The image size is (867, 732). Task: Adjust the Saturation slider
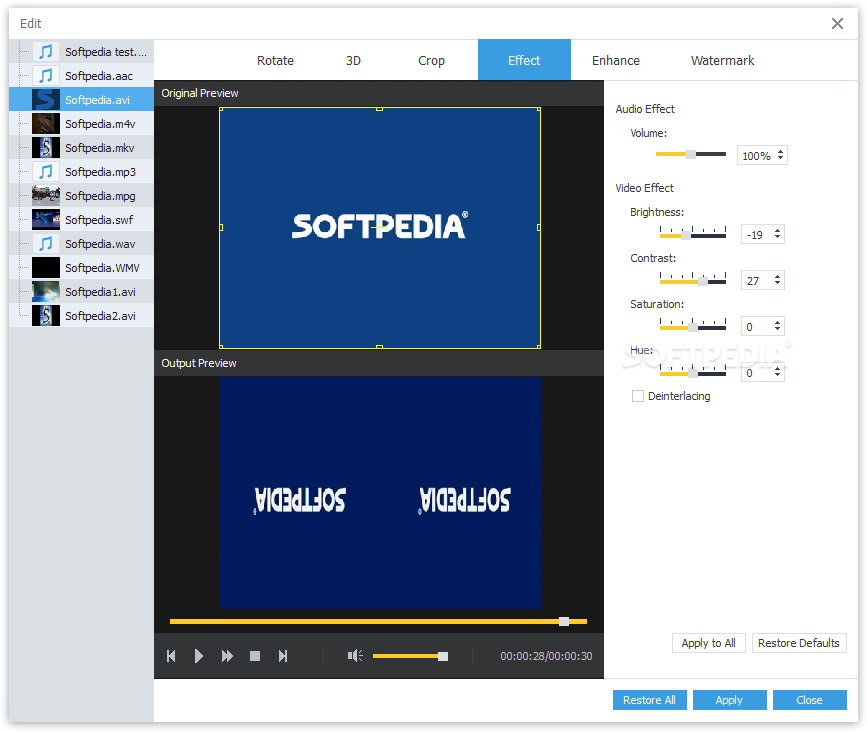pyautogui.click(x=692, y=325)
